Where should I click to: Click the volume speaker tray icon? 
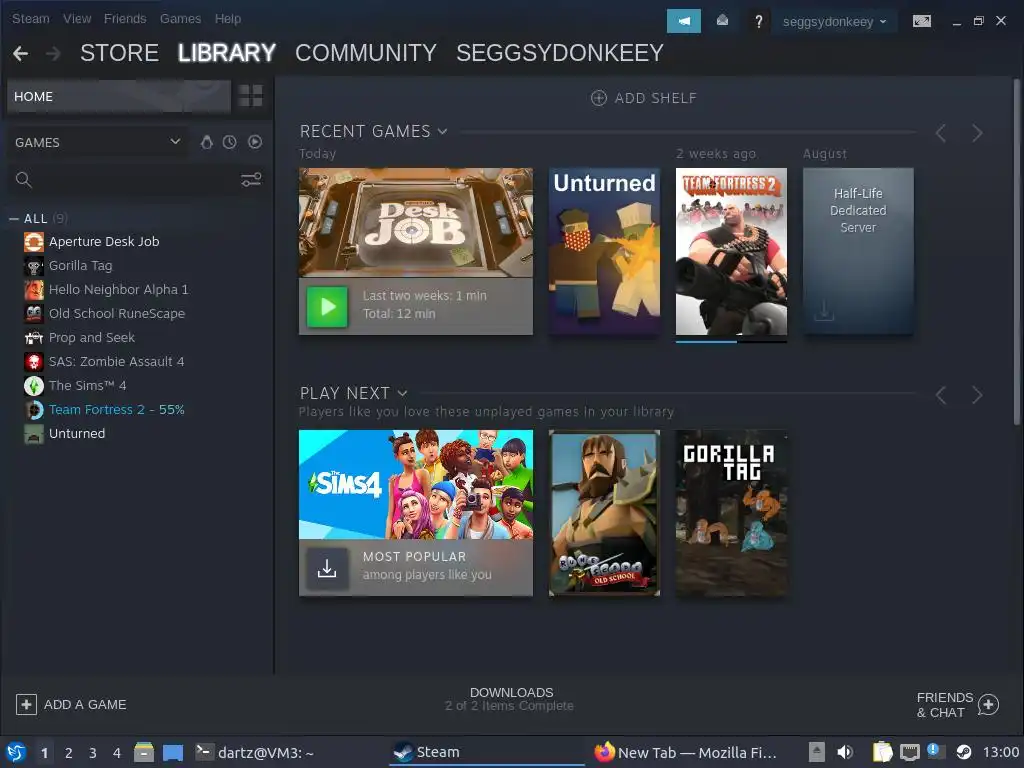point(845,752)
